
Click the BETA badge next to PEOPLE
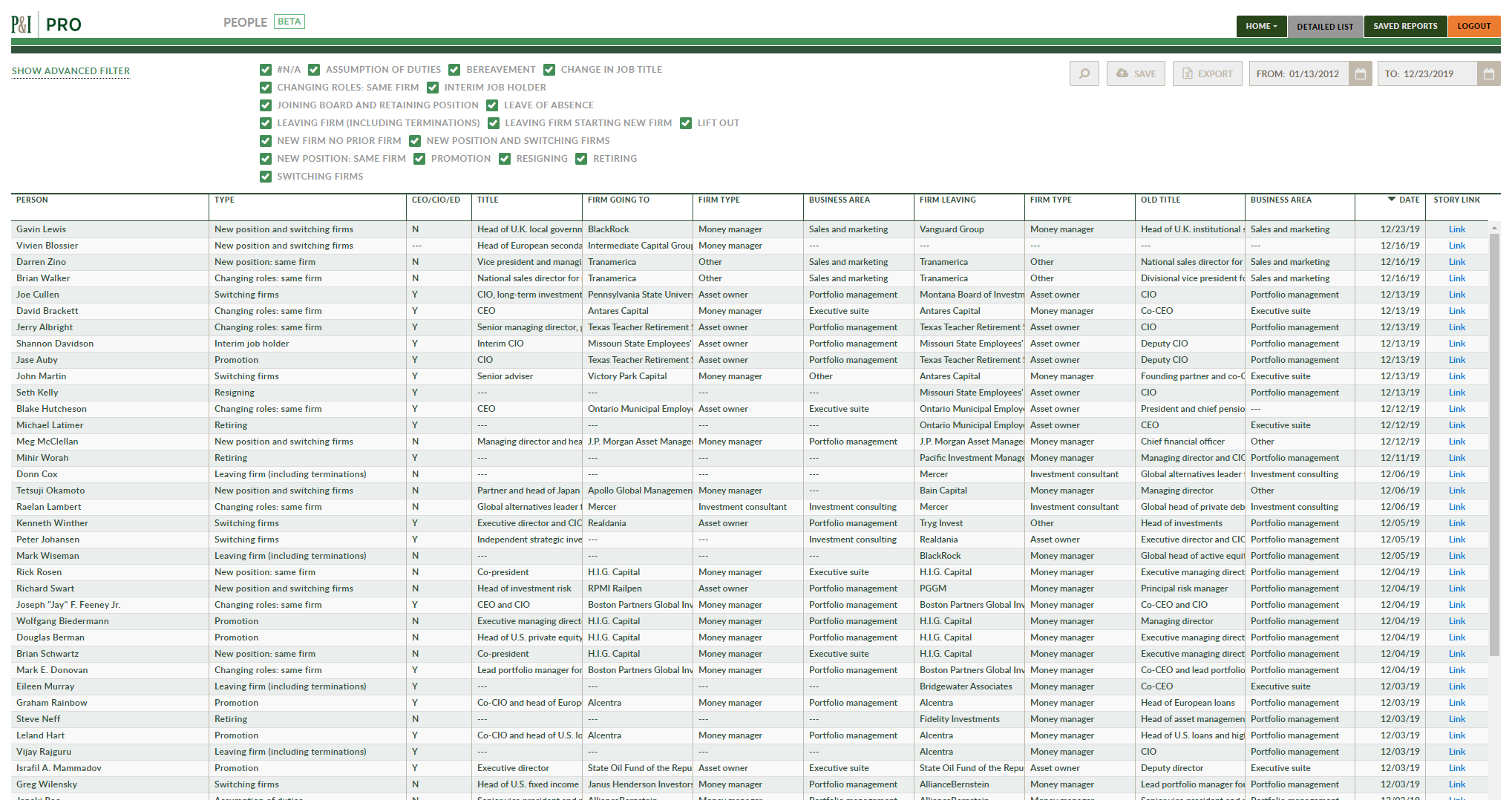pyautogui.click(x=289, y=22)
